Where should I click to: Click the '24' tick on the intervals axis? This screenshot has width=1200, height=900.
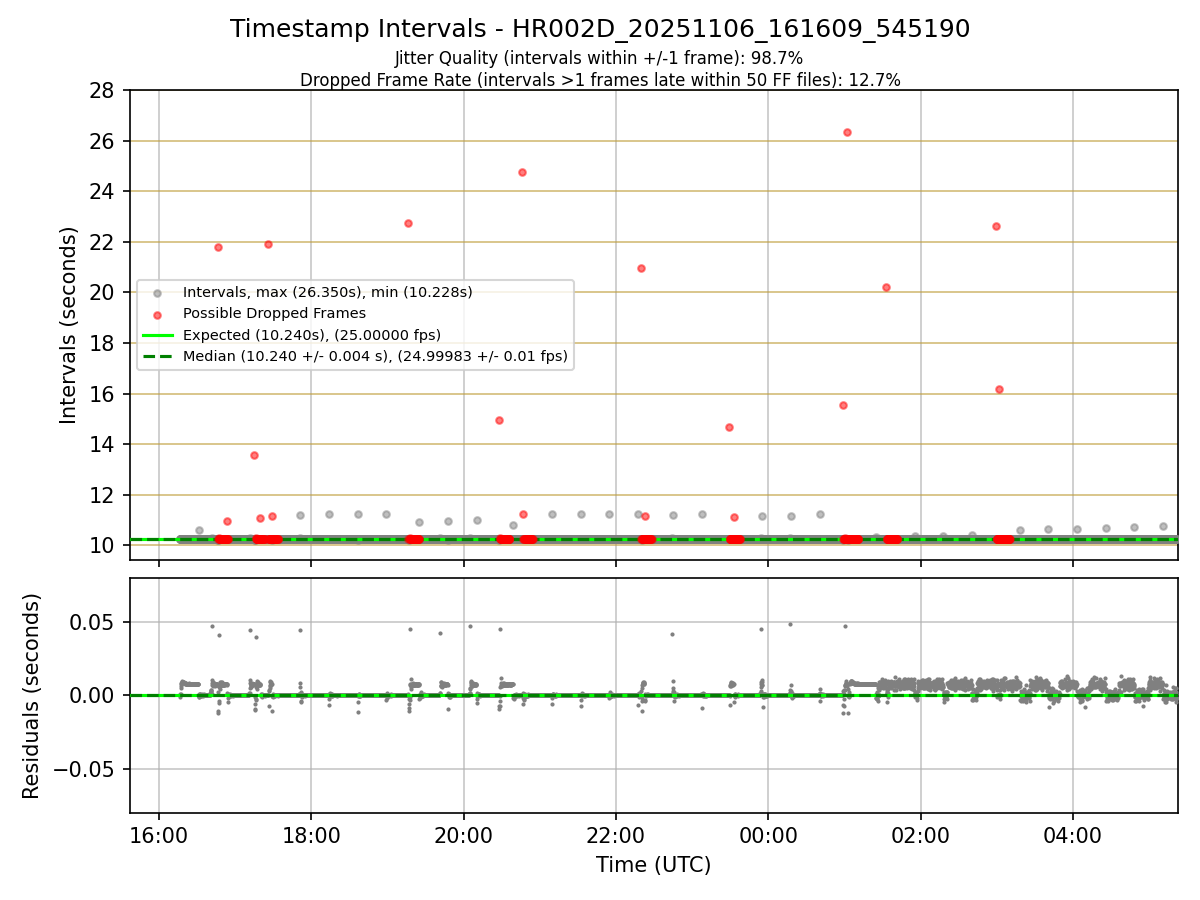pyautogui.click(x=102, y=192)
